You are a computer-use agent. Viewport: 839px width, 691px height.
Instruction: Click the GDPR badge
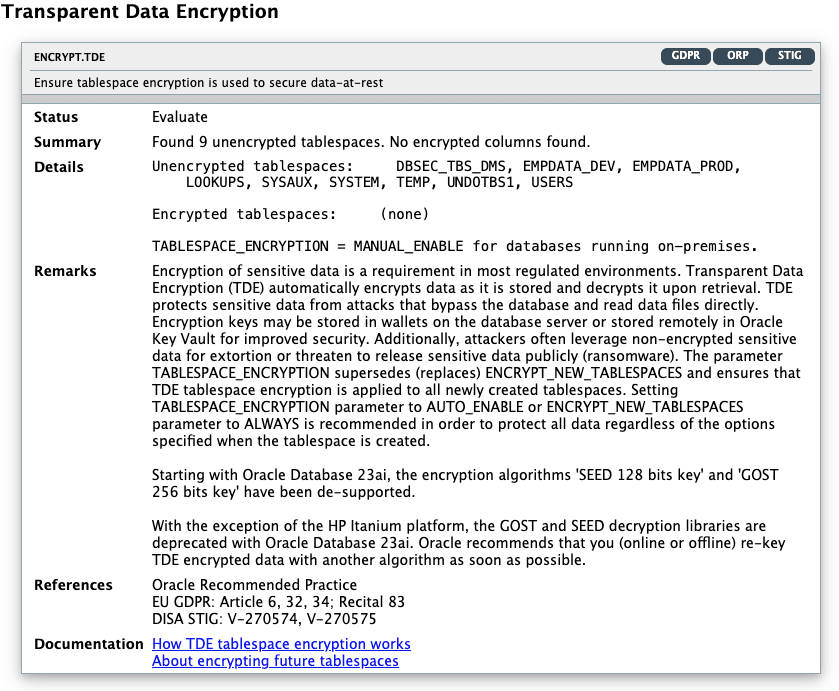[685, 56]
